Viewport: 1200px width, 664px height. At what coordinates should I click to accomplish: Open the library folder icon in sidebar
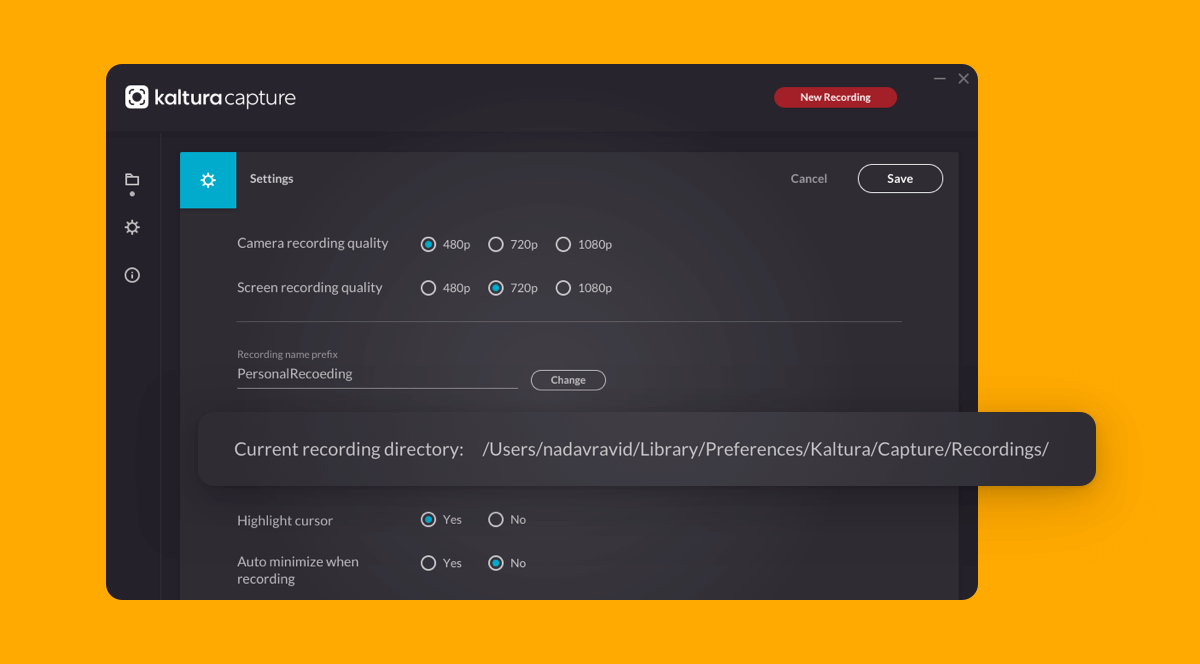tap(132, 180)
